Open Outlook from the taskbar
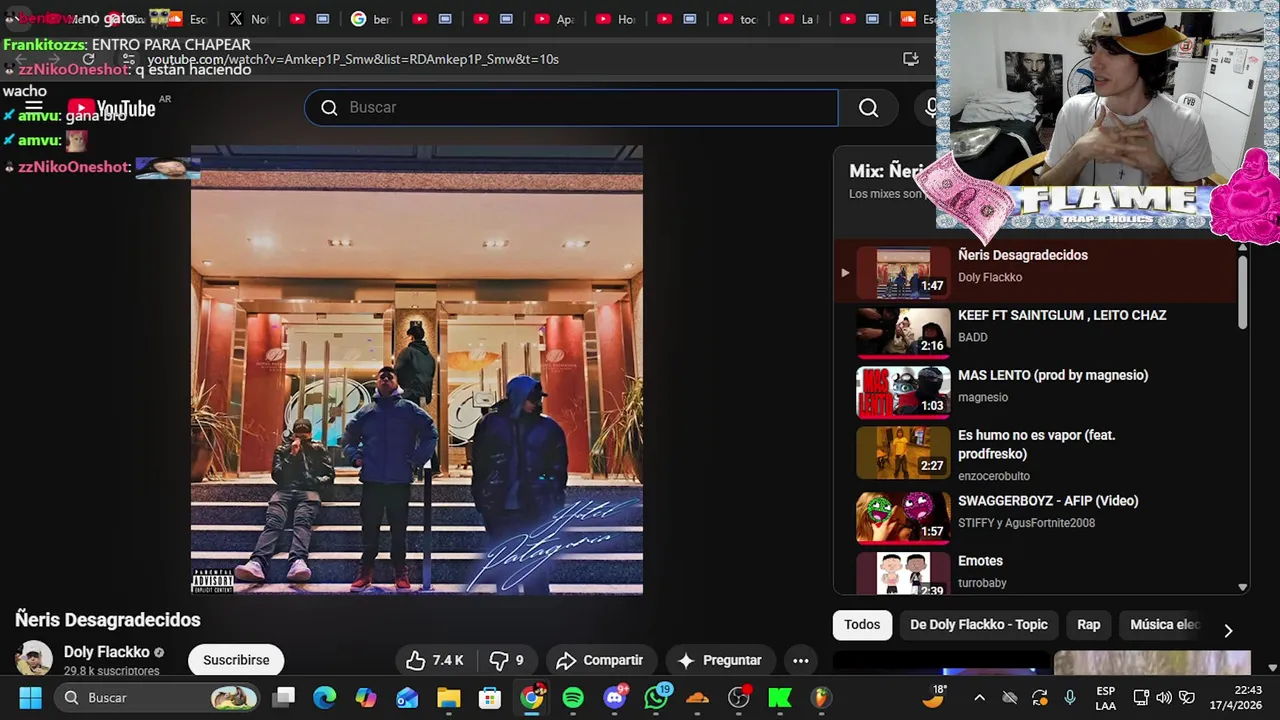 pyautogui.click(x=407, y=698)
